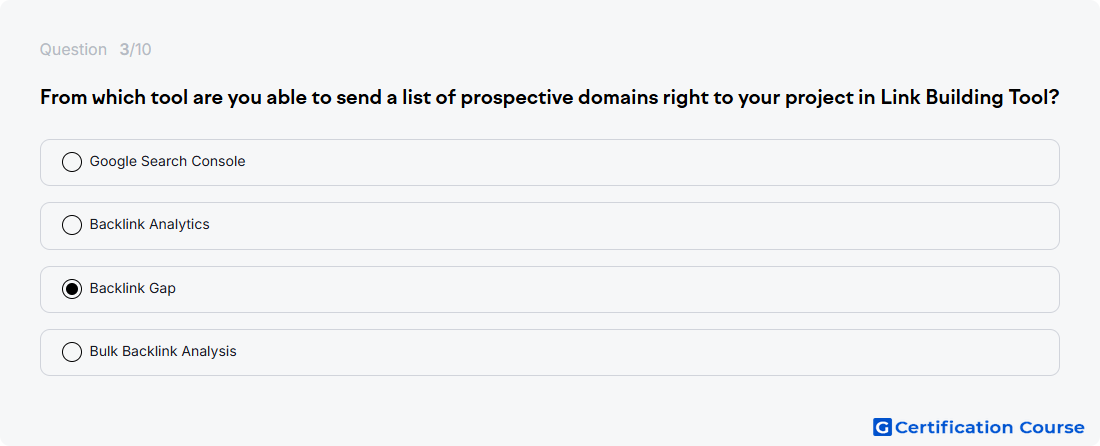Click blank space inside Backlink Analytics card
This screenshot has height=446, width=1100.
click(631, 226)
